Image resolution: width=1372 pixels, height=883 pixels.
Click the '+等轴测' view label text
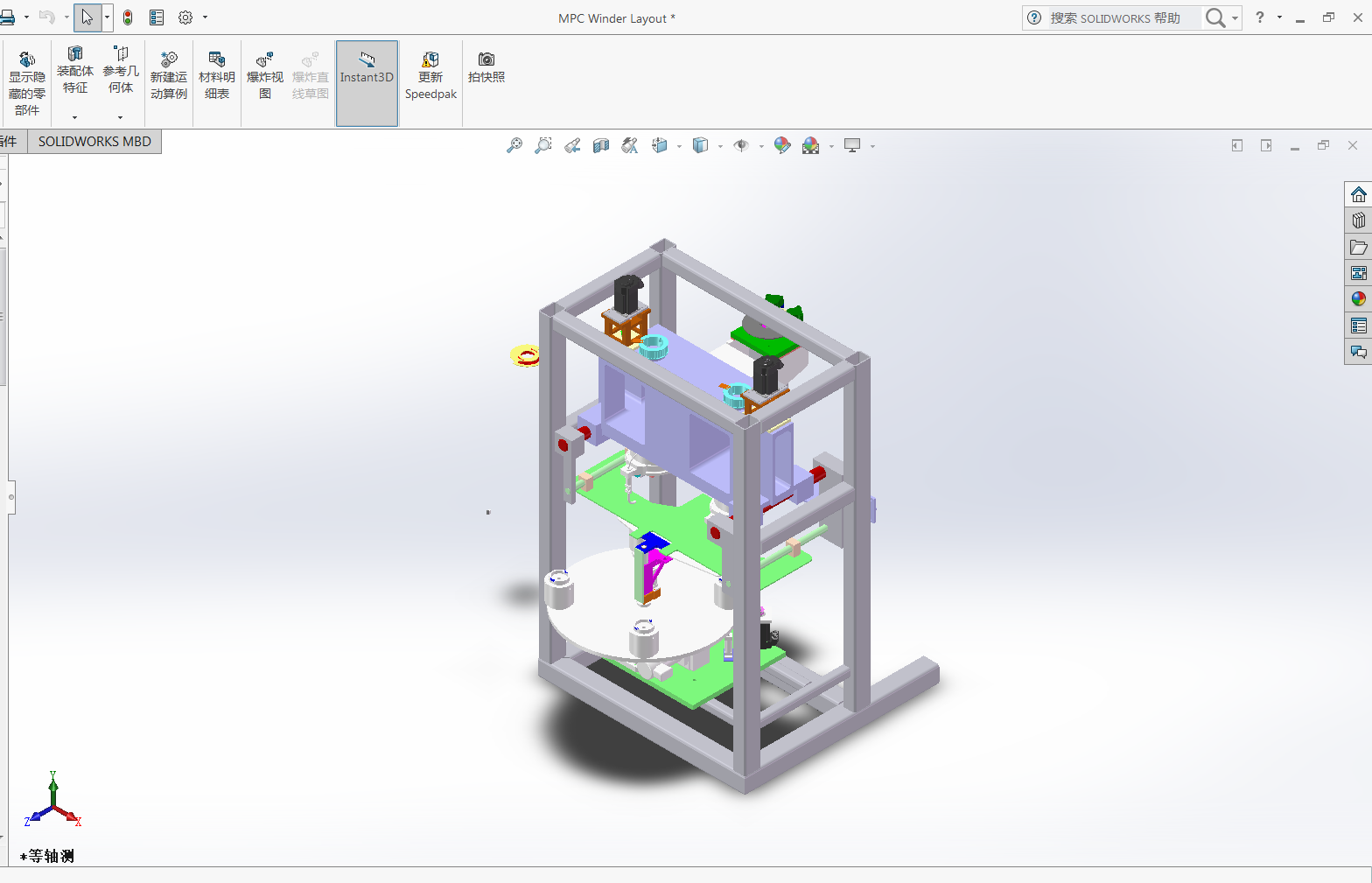tap(47, 856)
